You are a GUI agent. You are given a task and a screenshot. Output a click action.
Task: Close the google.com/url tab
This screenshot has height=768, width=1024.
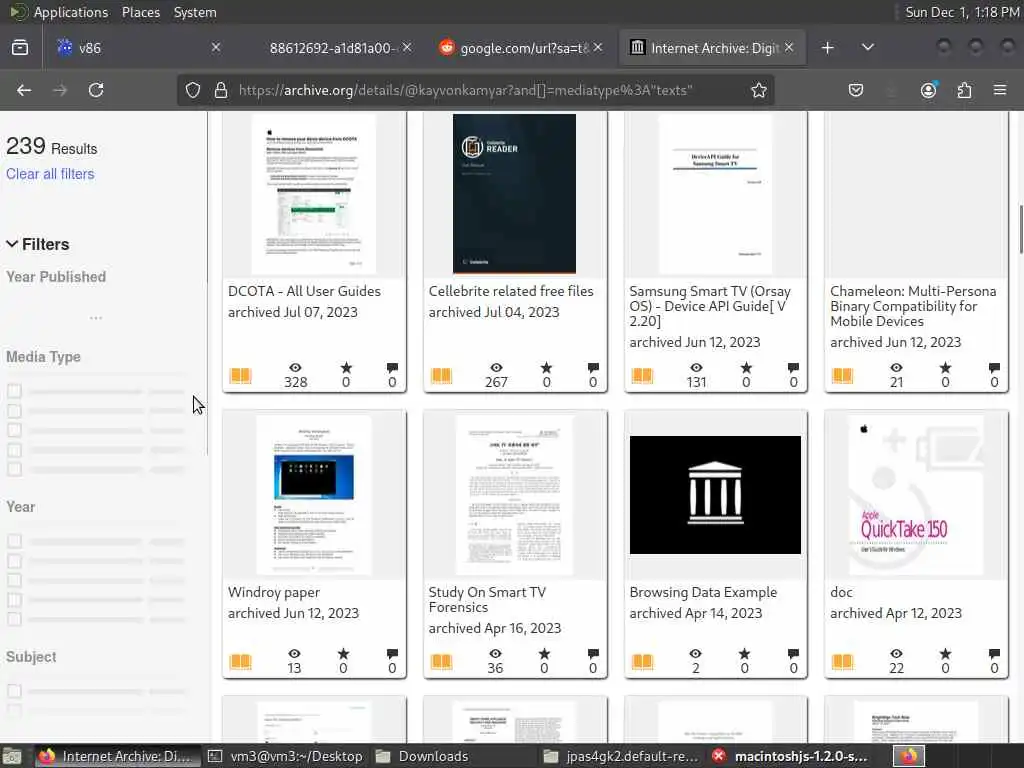[598, 47]
